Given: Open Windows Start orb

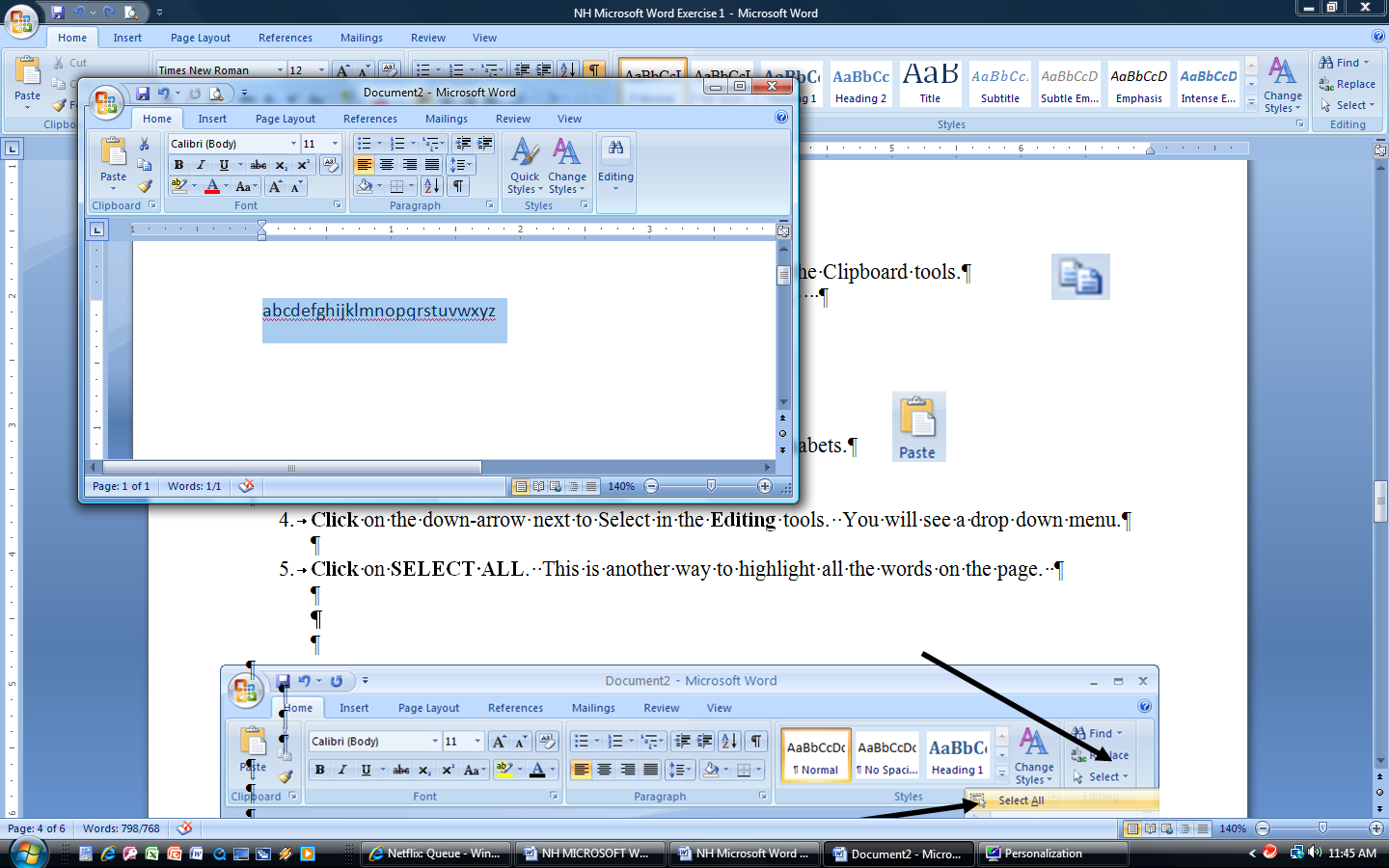Looking at the screenshot, I should click(x=29, y=853).
